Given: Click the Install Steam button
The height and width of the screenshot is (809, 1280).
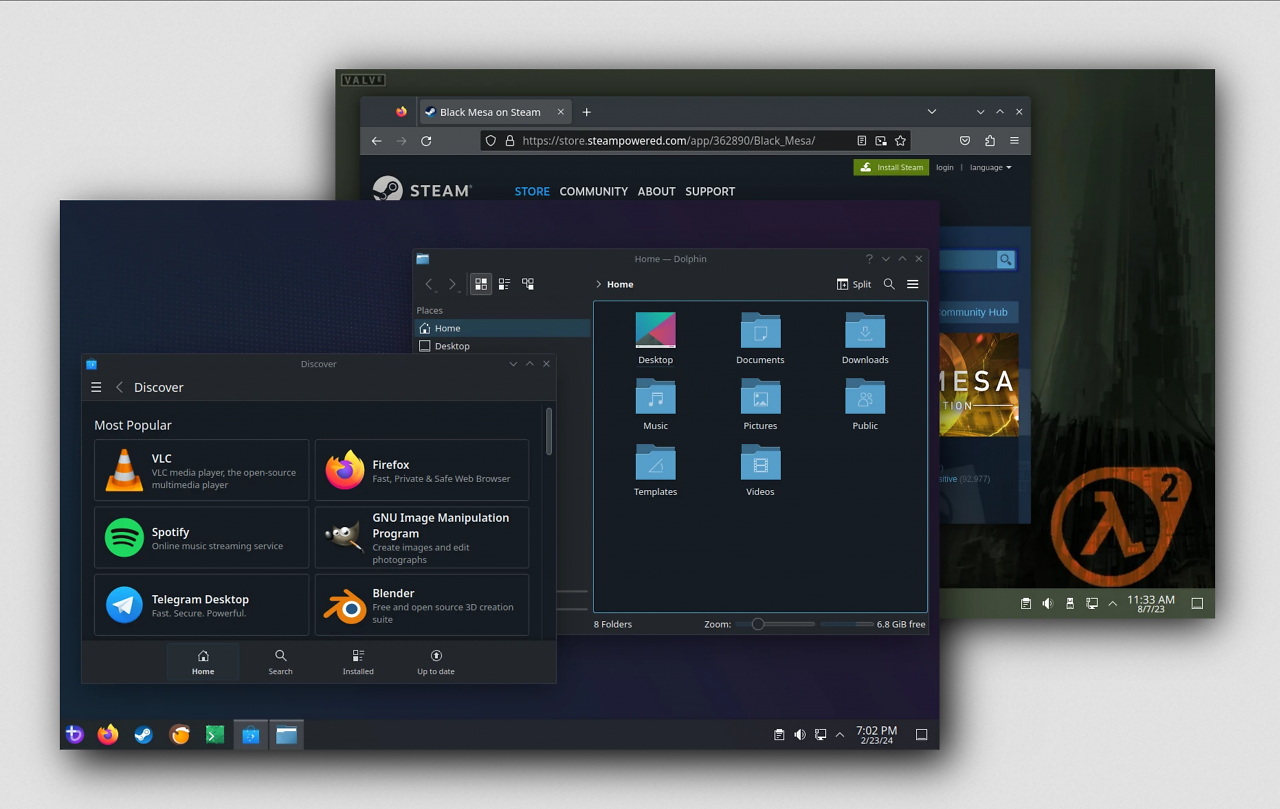Looking at the screenshot, I should coord(891,167).
